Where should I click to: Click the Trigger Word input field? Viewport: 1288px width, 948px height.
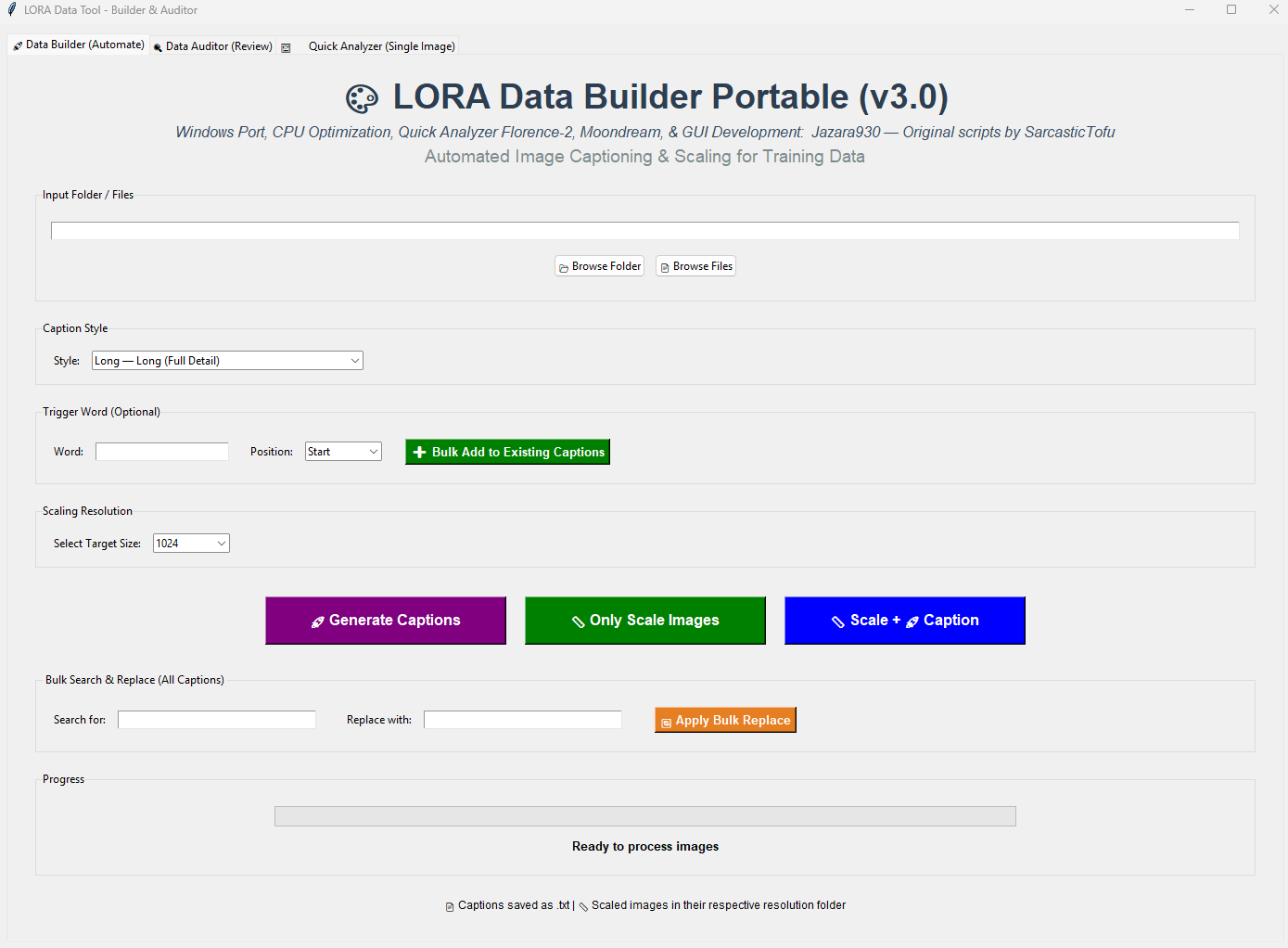coord(162,452)
